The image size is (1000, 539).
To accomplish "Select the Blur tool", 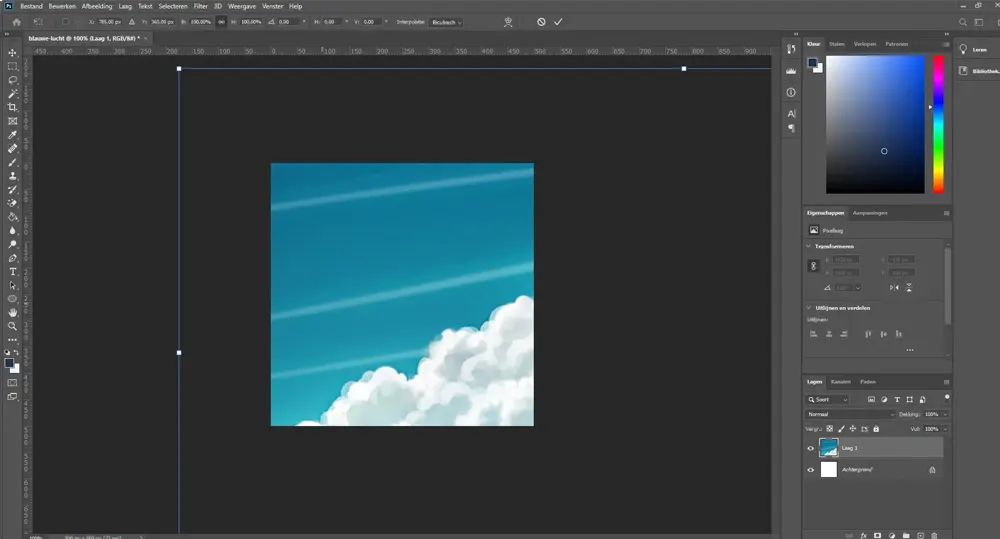I will (x=12, y=231).
